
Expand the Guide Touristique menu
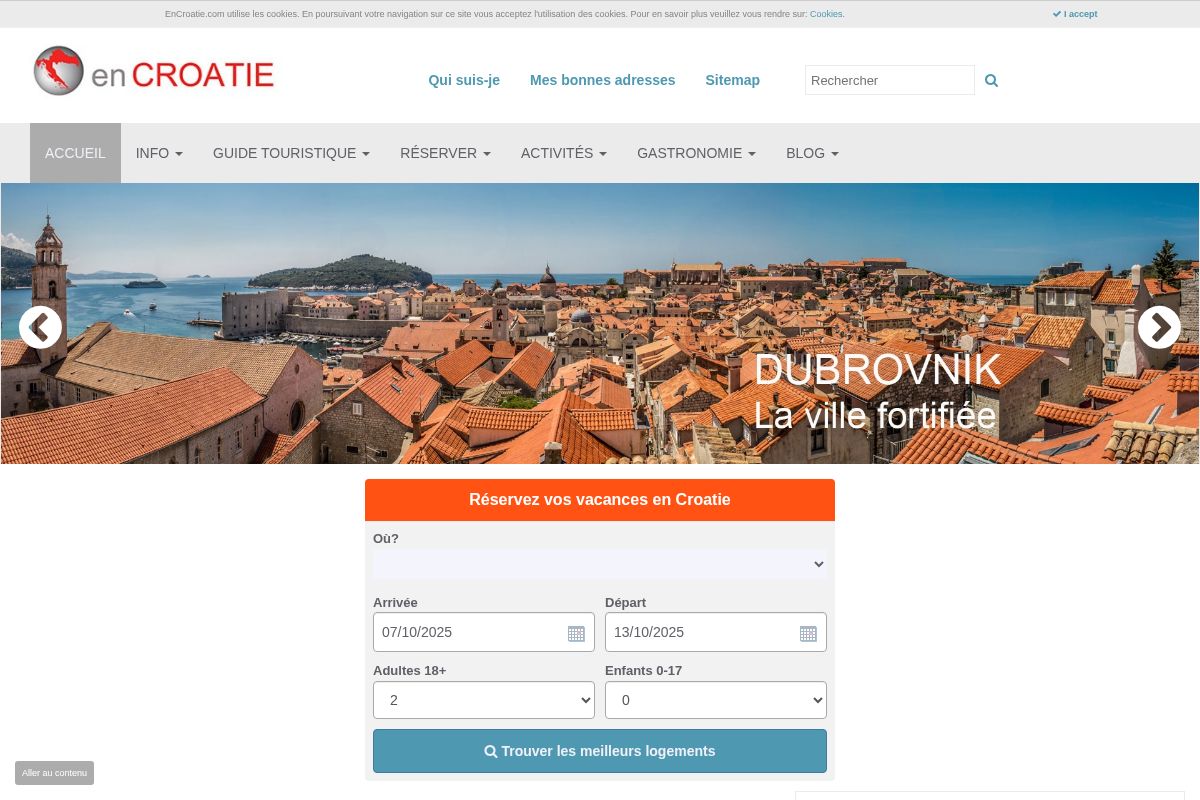(x=291, y=153)
